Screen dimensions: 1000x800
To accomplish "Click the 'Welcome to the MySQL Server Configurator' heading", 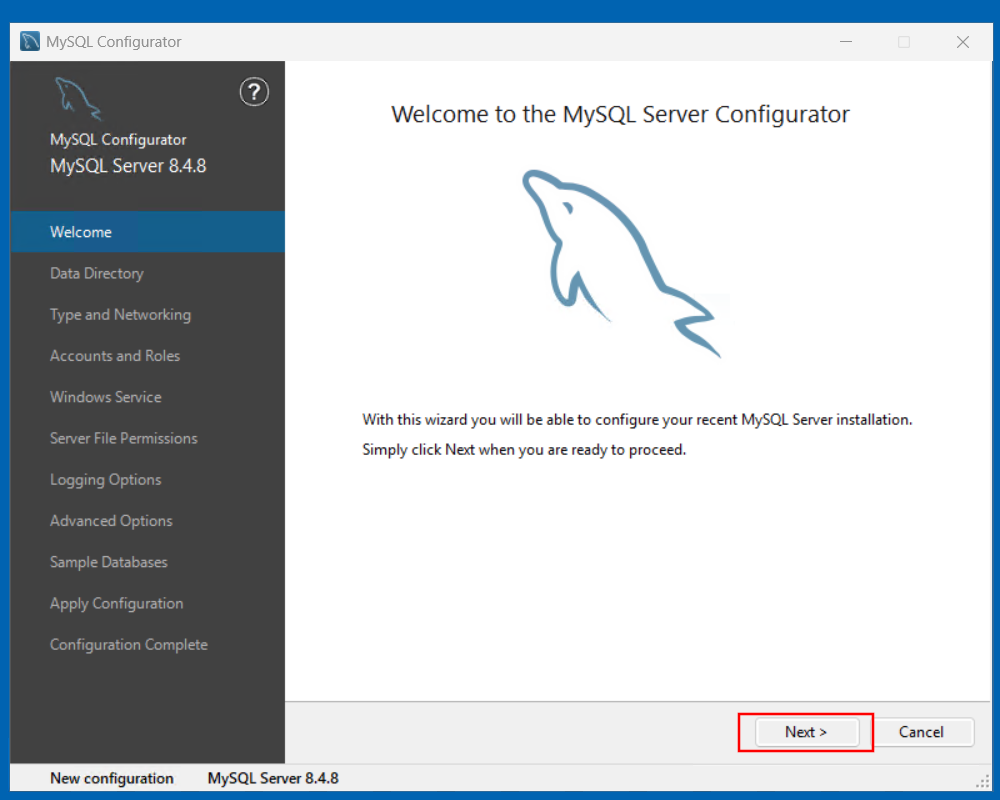I will (621, 114).
